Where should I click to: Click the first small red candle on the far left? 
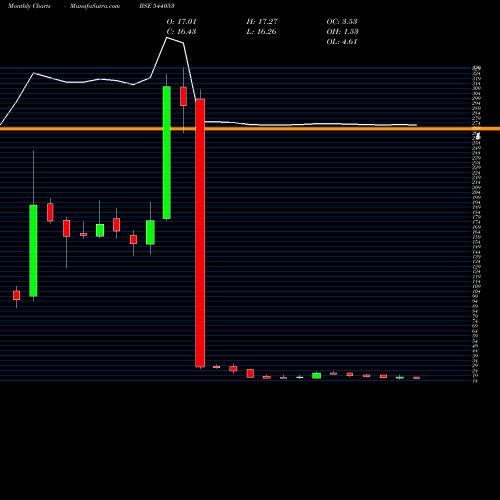tap(17, 295)
